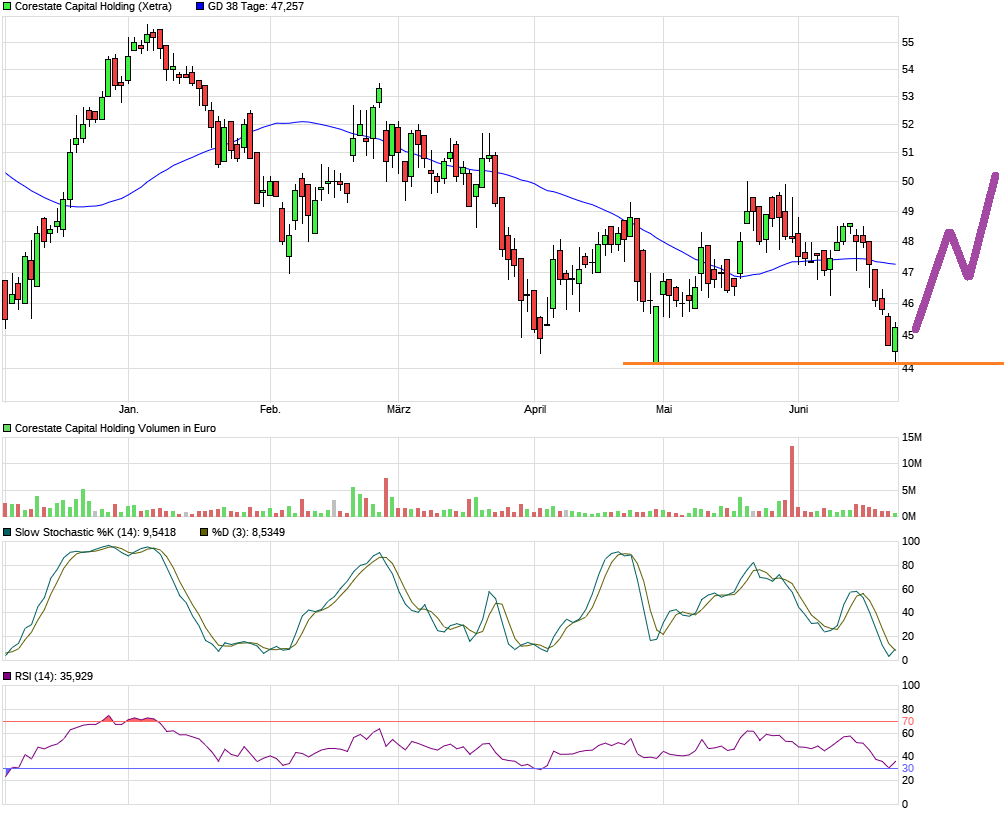1004x814 pixels.
Task: Click the green color swatch before Slow Stochastic label
Action: [7, 533]
